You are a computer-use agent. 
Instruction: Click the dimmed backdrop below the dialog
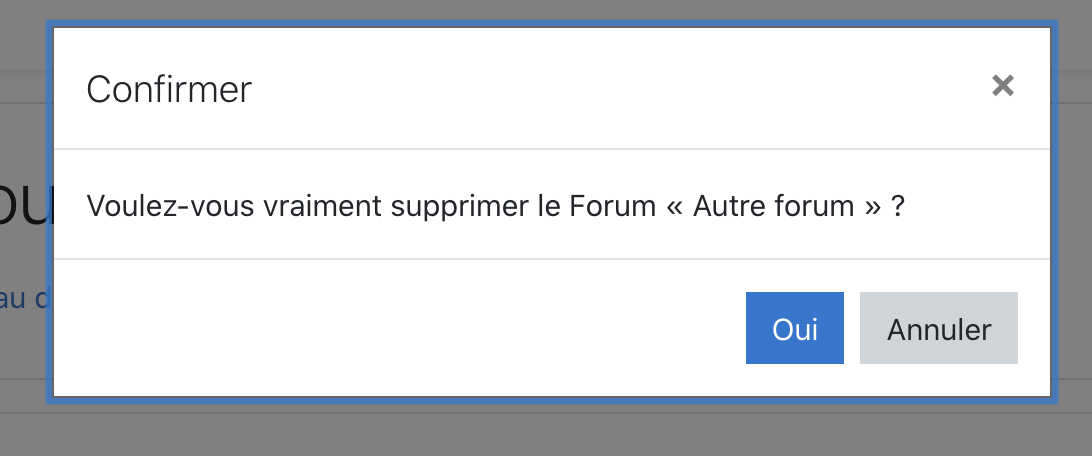[546, 432]
